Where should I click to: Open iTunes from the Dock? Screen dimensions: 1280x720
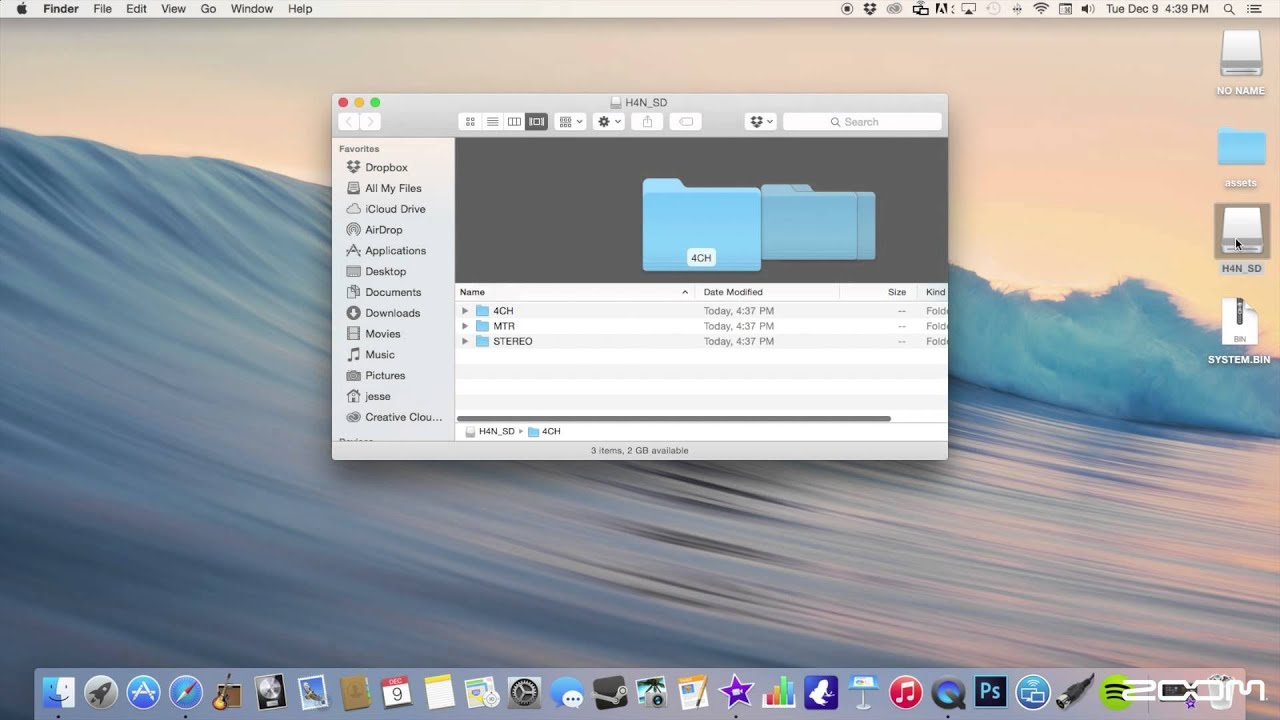(x=905, y=691)
